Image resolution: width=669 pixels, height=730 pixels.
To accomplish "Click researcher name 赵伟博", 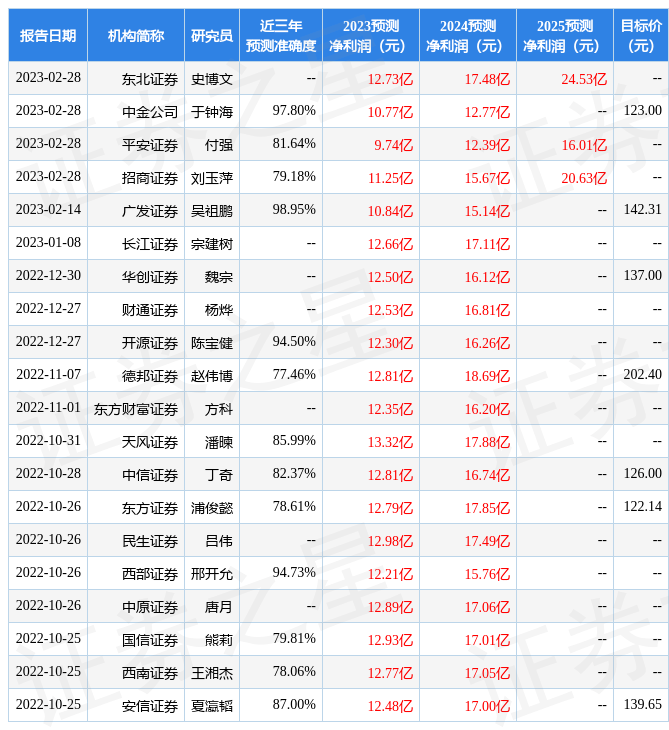I will [x=212, y=376].
